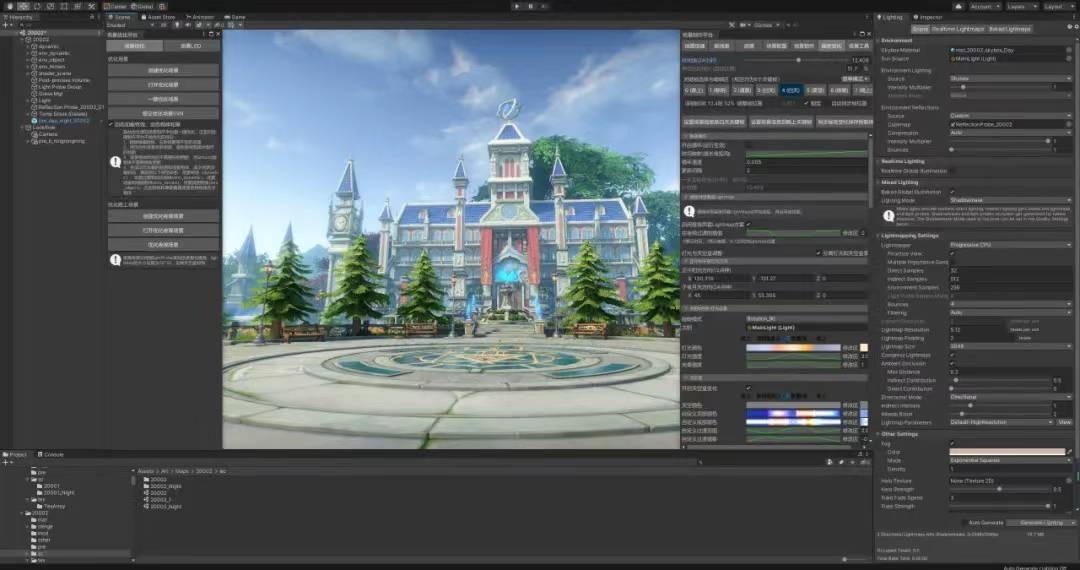Viewport: 1080px width, 570px height.
Task: Switch to the Scene tab
Action: coord(121,17)
